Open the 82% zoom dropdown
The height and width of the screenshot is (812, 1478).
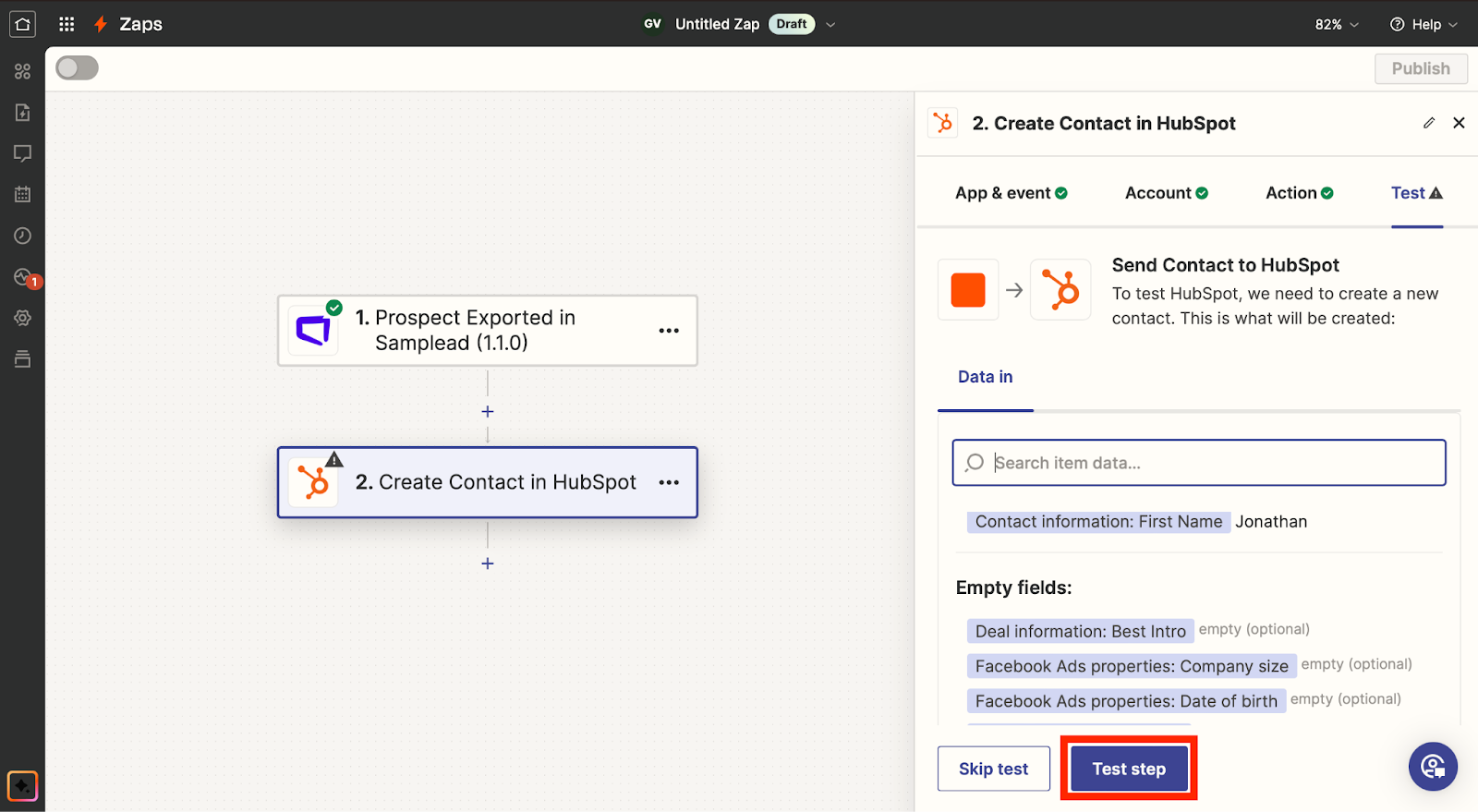[x=1337, y=25]
